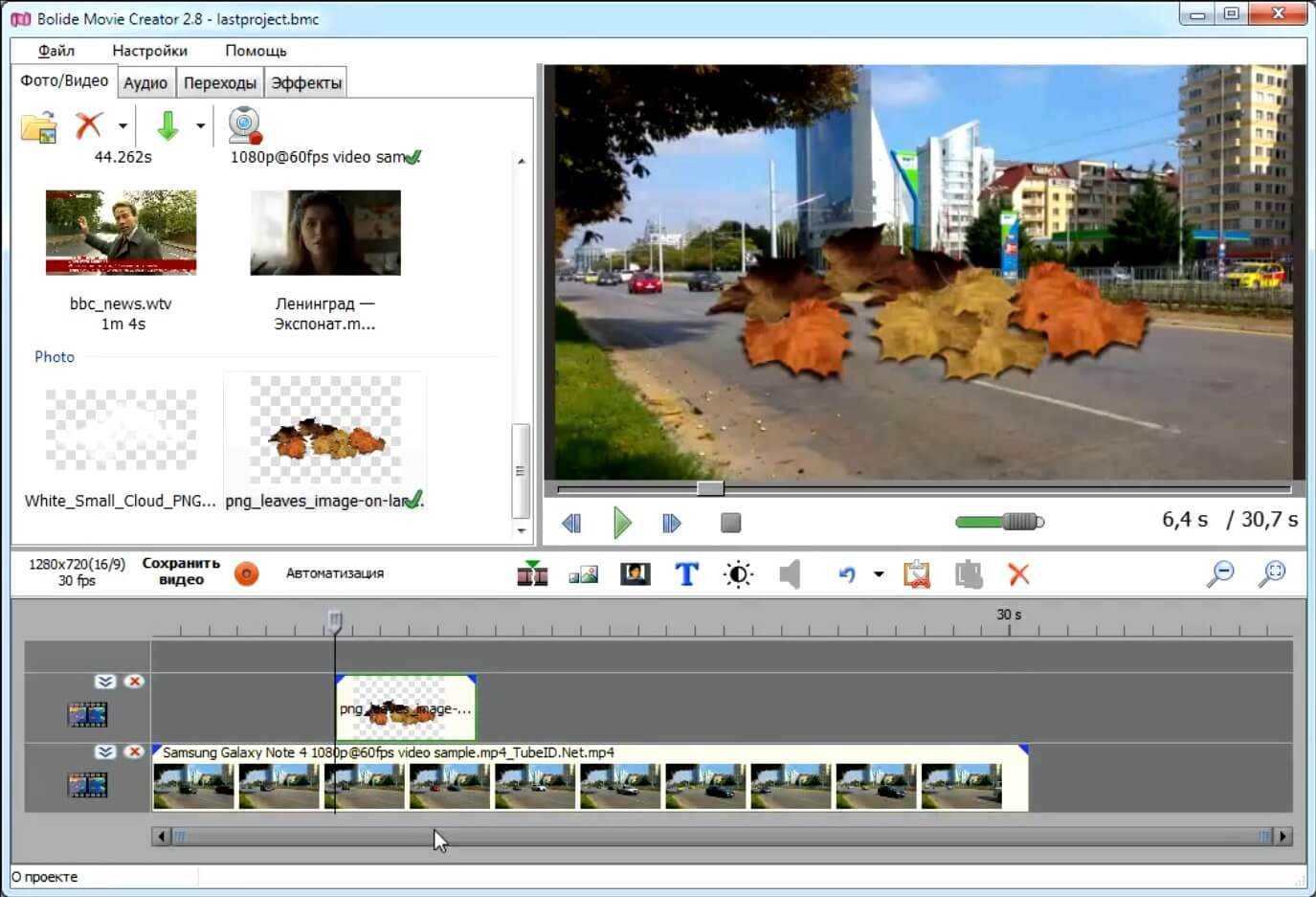Remove the leaves overlay track with its red X

click(x=134, y=682)
